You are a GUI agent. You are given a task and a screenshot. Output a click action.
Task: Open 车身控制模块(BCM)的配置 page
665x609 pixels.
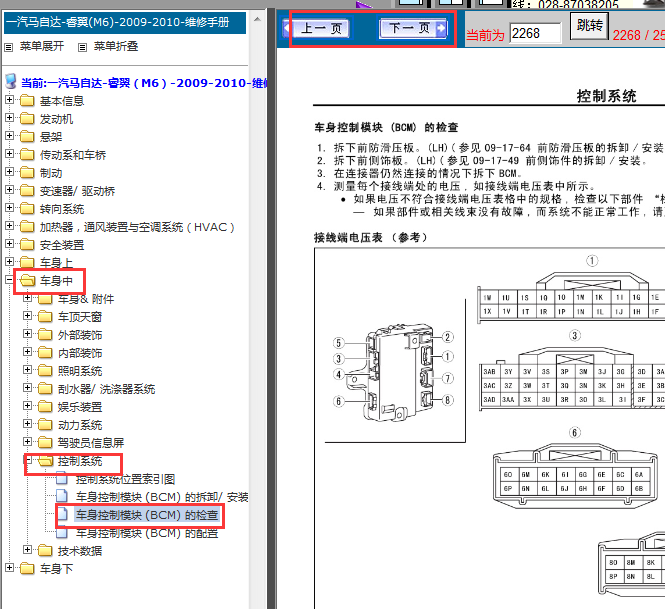147,533
